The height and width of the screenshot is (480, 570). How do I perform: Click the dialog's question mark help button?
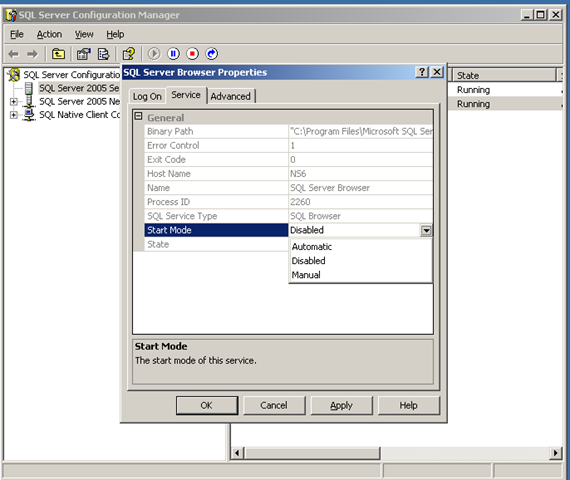(x=422, y=72)
